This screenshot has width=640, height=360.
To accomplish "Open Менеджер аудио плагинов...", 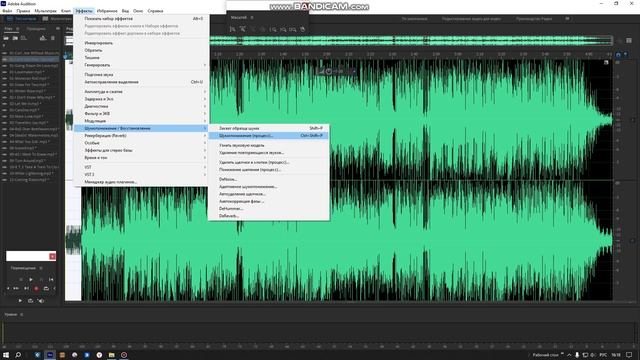I will pos(141,182).
